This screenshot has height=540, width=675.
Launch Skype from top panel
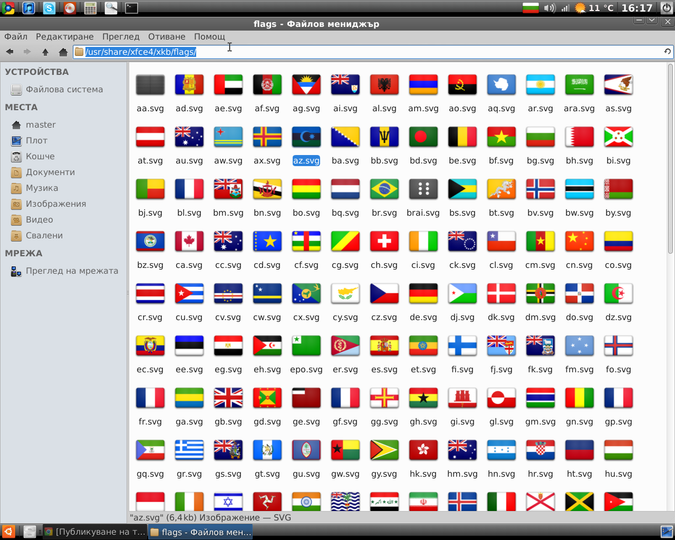coord(49,8)
